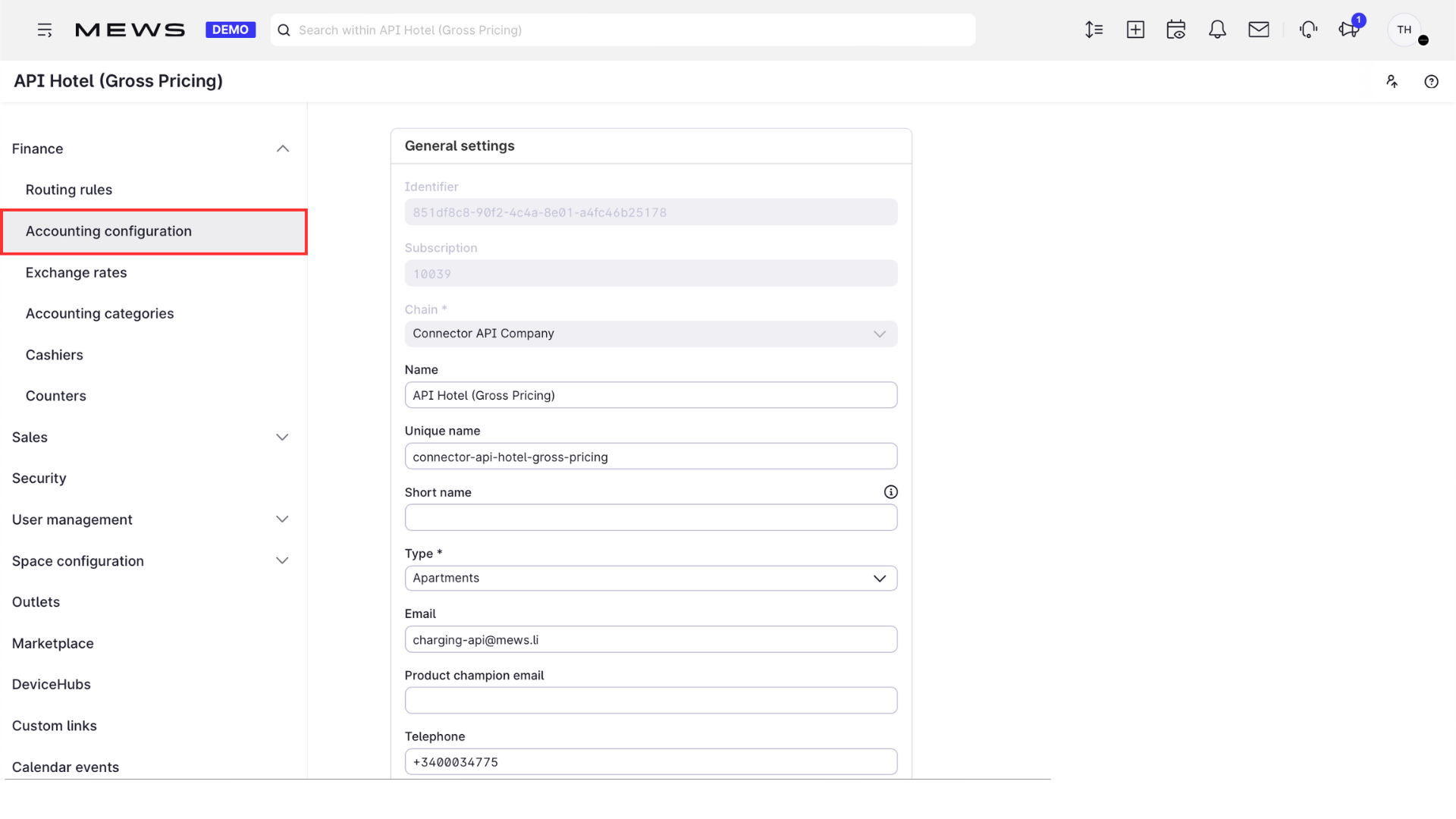
Task: Open the announcements megaphone icon
Action: click(1349, 30)
